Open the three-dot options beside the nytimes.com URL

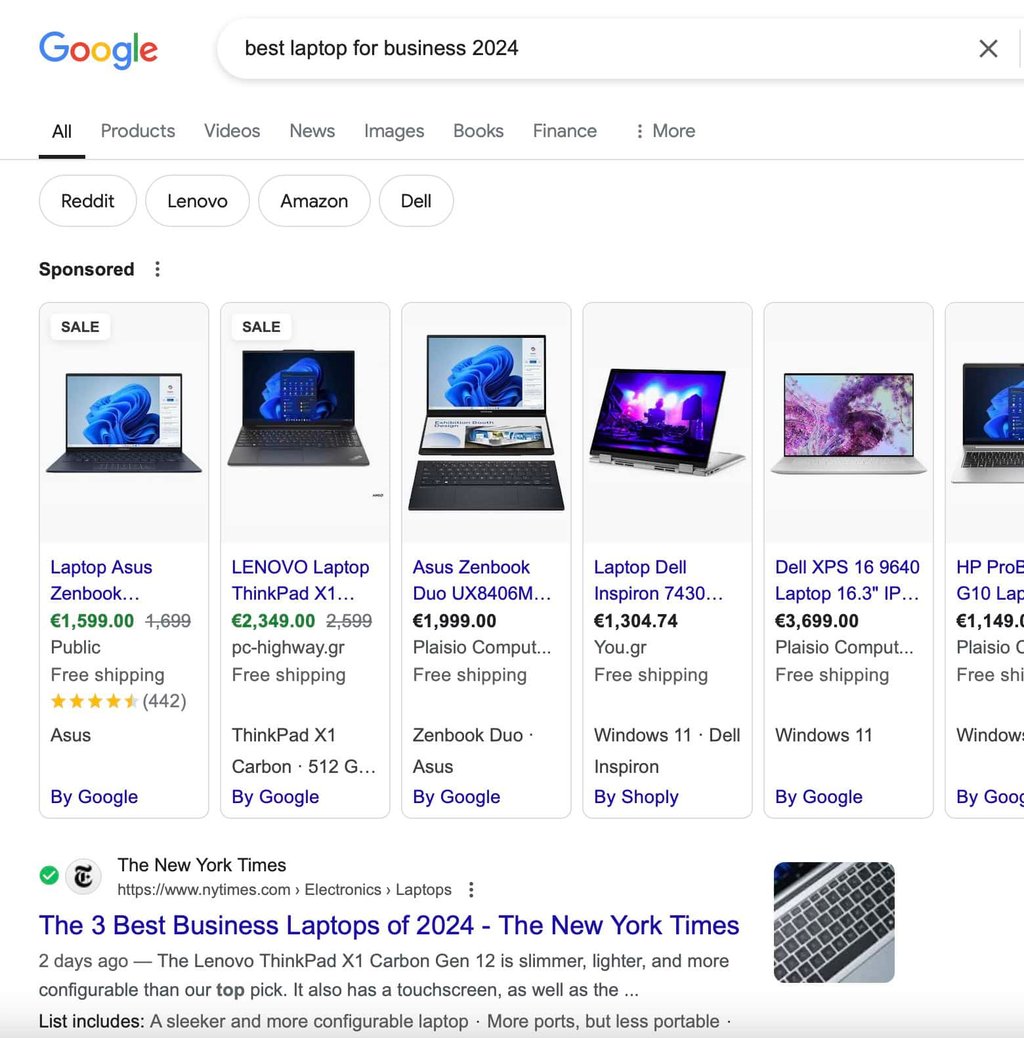pos(470,889)
